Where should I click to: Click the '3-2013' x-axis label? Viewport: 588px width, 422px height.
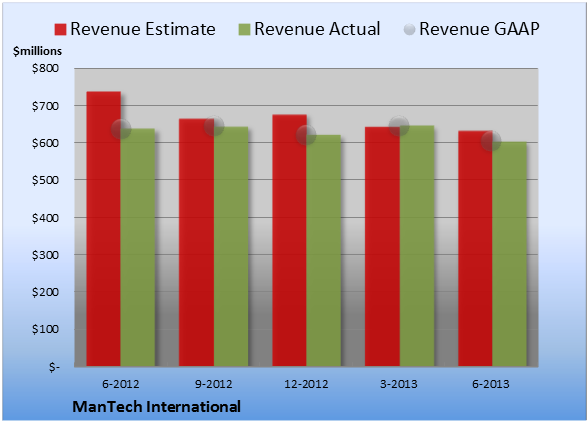(x=399, y=384)
